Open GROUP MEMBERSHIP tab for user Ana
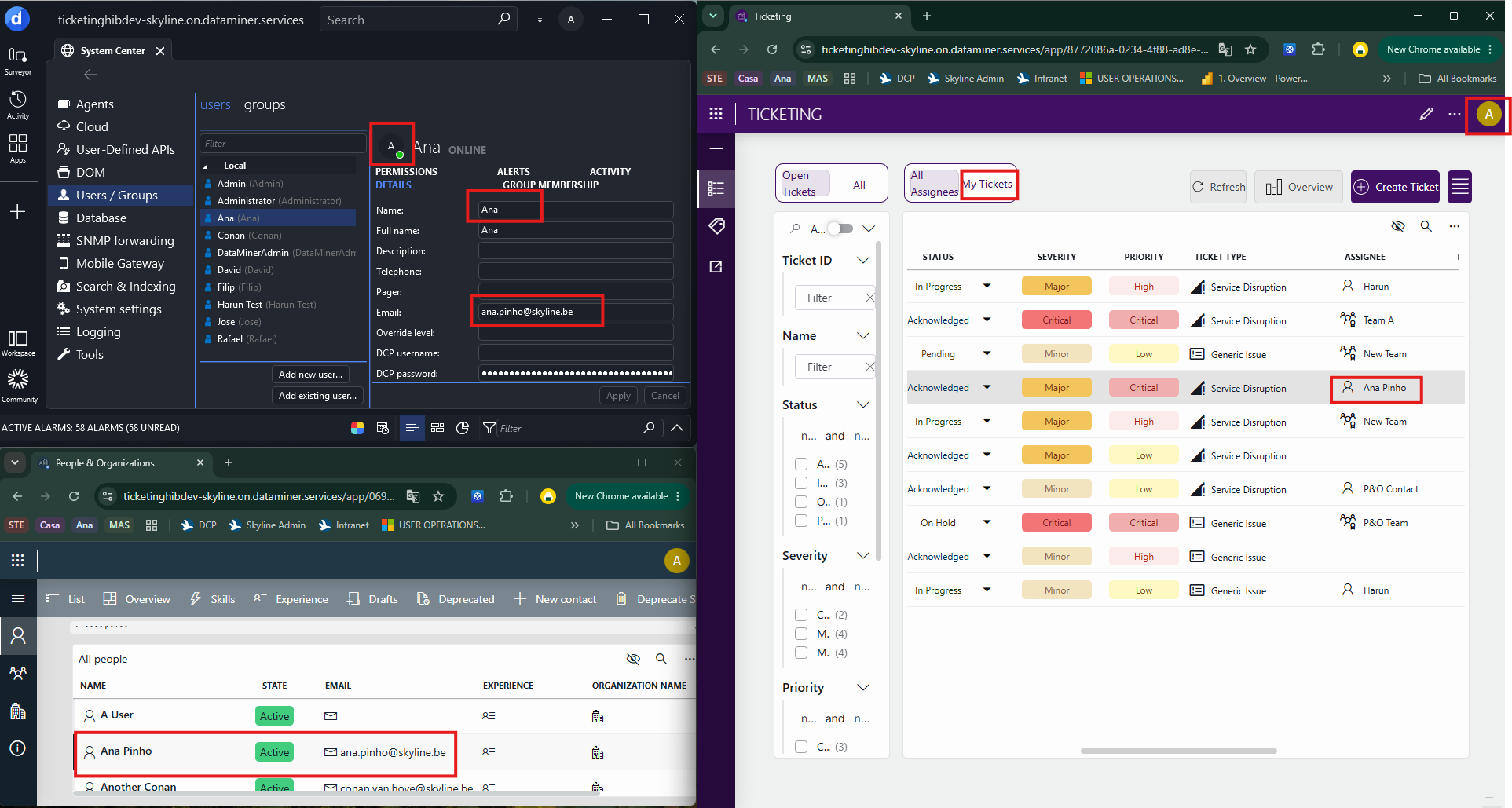The image size is (1512, 808). 550,185
